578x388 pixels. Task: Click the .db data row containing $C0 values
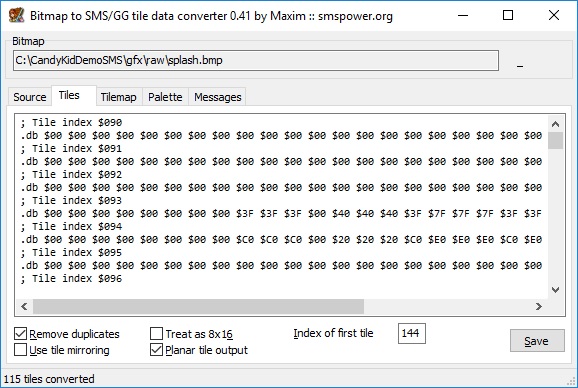(281, 240)
